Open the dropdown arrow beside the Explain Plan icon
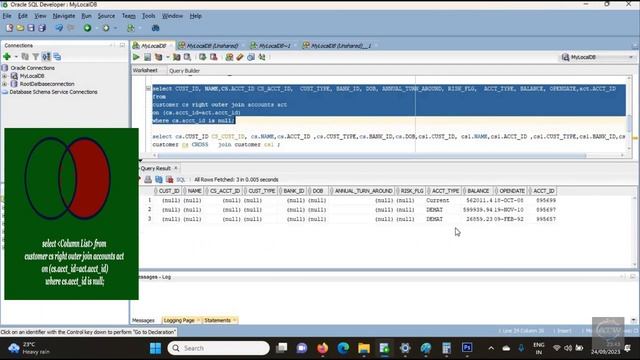The height and width of the screenshot is (360, 640). click(x=167, y=58)
